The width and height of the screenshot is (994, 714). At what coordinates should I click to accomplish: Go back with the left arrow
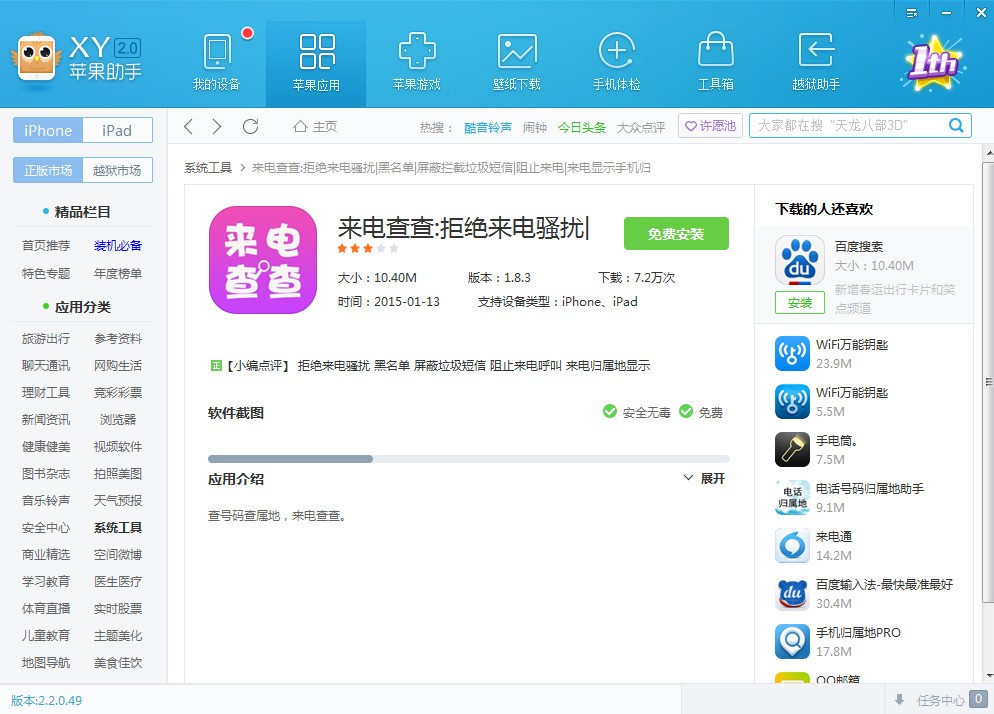coord(188,126)
